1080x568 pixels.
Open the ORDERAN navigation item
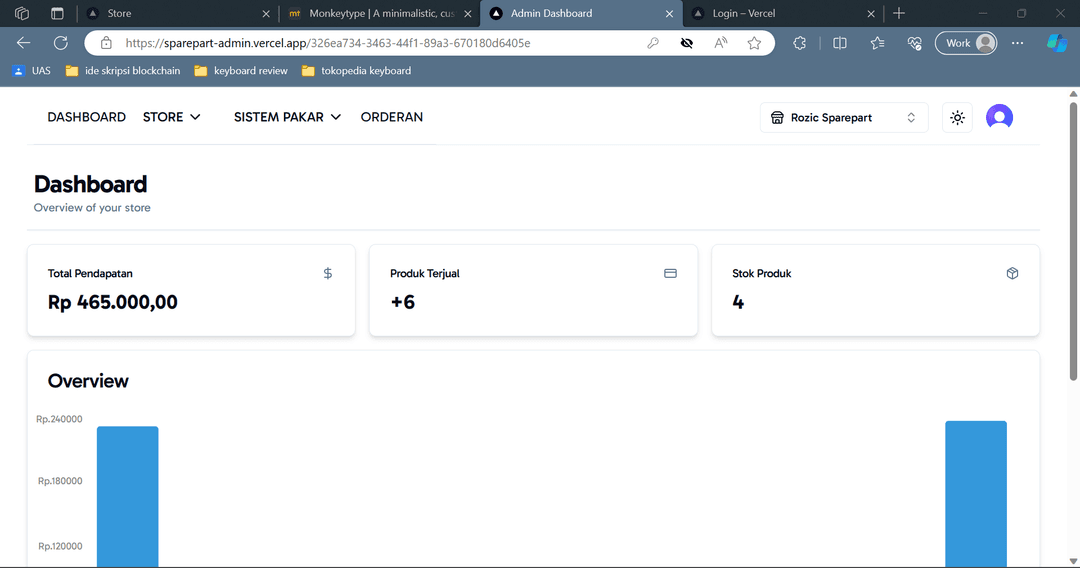[392, 117]
